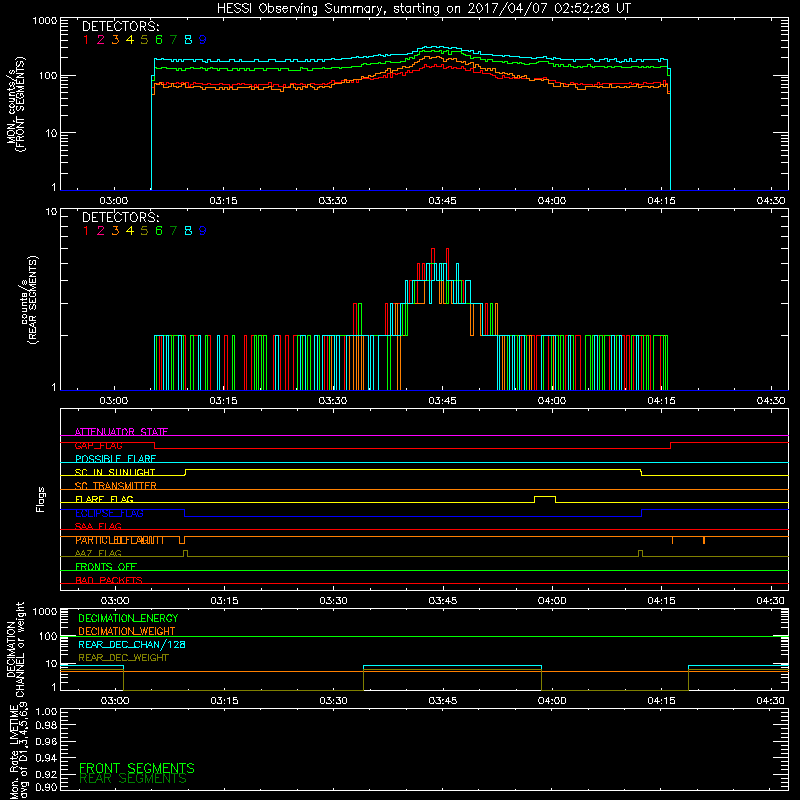Click the 04:00 tick under flags plot
The height and width of the screenshot is (800, 800).
pyautogui.click(x=552, y=601)
